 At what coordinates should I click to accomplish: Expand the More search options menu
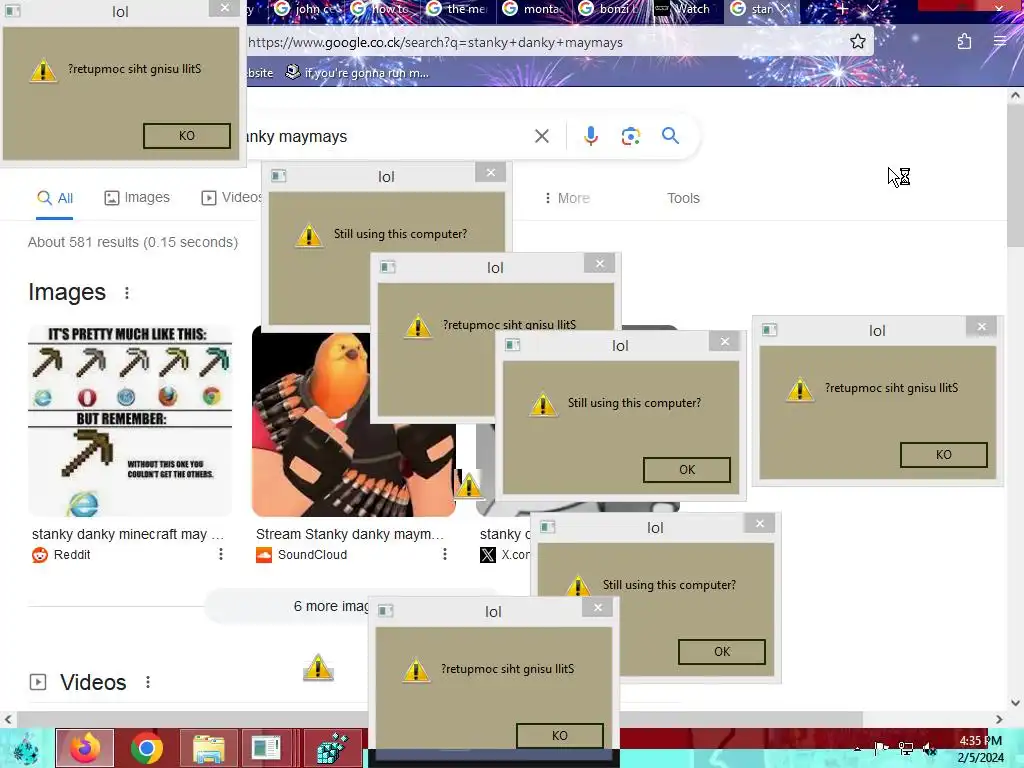coord(567,198)
